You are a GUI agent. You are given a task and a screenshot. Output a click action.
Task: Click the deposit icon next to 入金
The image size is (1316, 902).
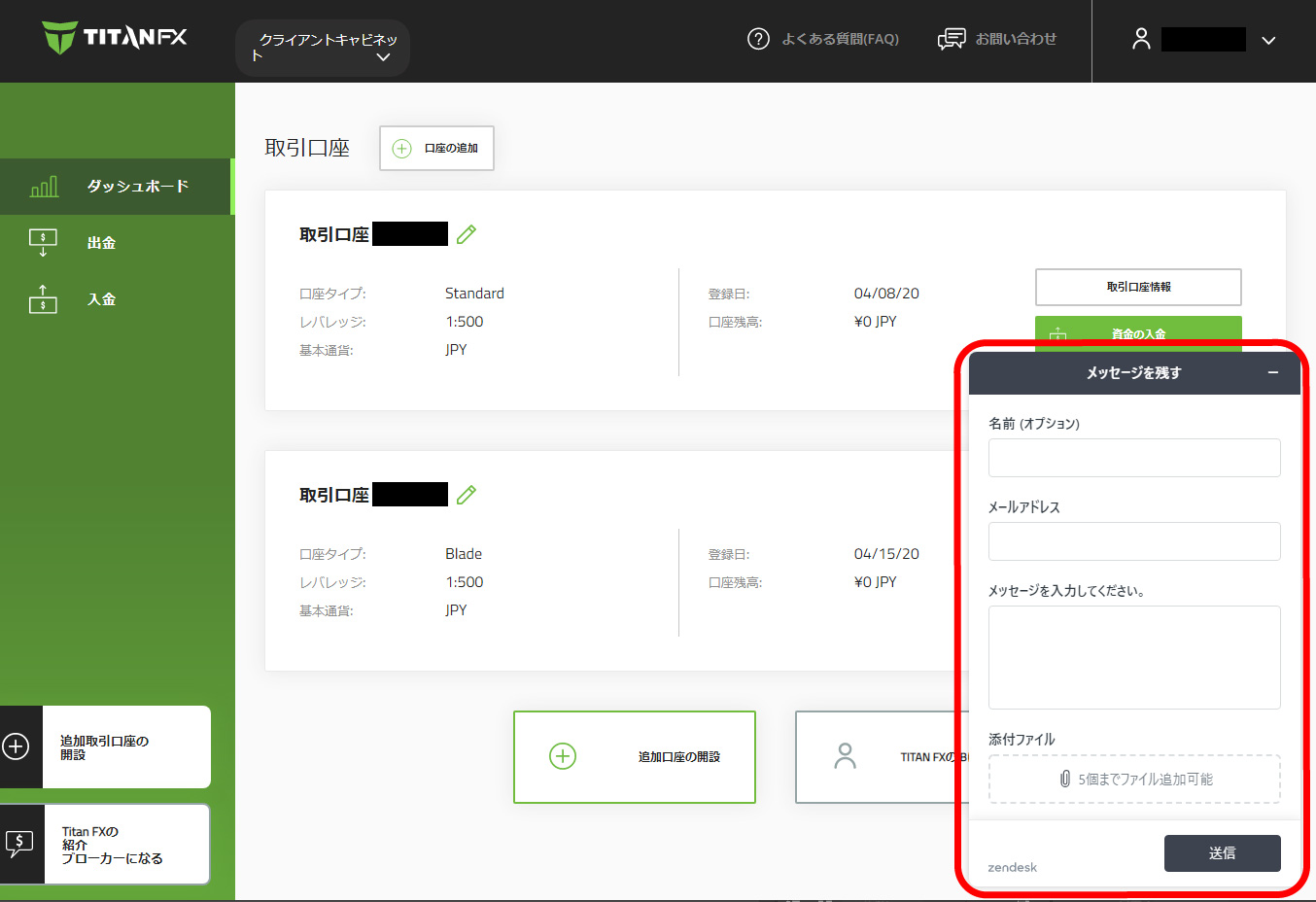pyautogui.click(x=43, y=299)
